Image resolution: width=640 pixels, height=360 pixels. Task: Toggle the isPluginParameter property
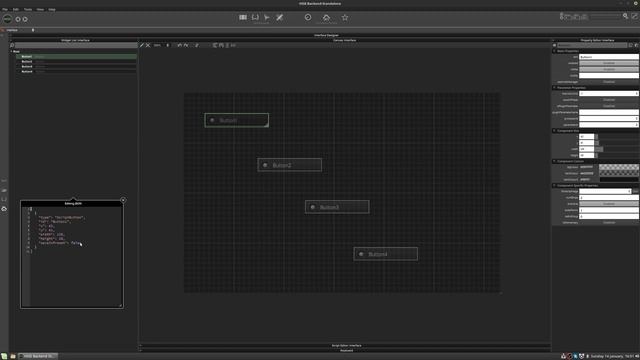point(609,106)
